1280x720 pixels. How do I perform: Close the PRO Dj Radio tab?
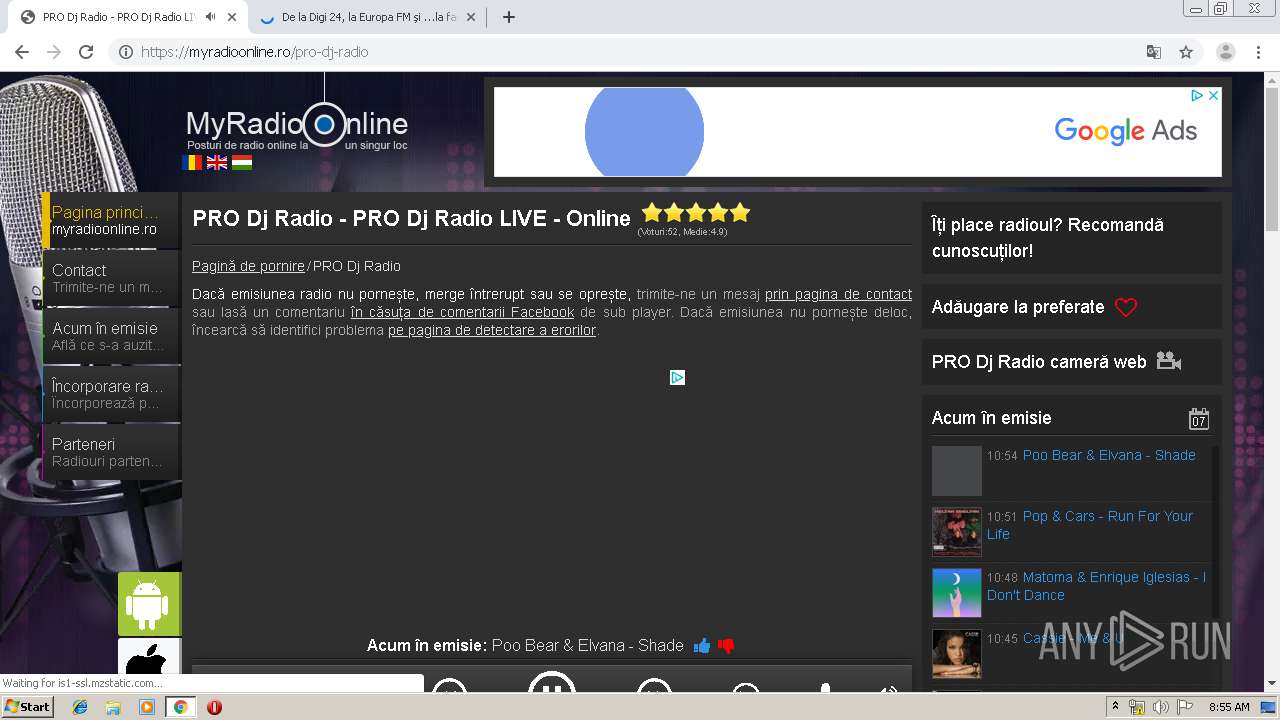tap(232, 17)
